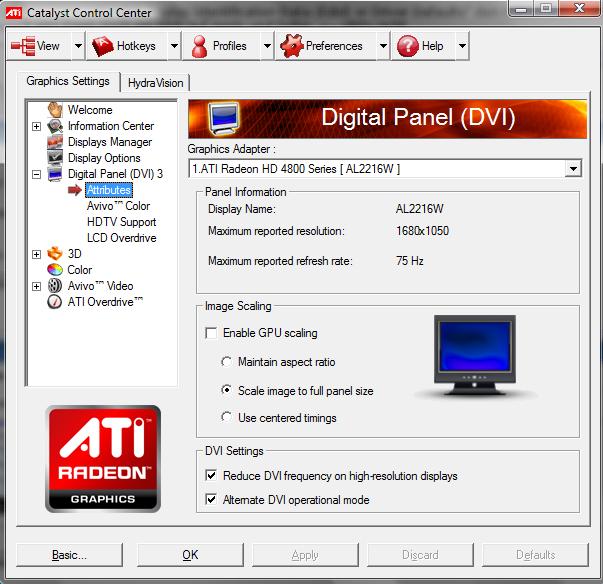Screen dimensions: 603x584
Task: Click the Displays Manager icon
Action: click(55, 142)
